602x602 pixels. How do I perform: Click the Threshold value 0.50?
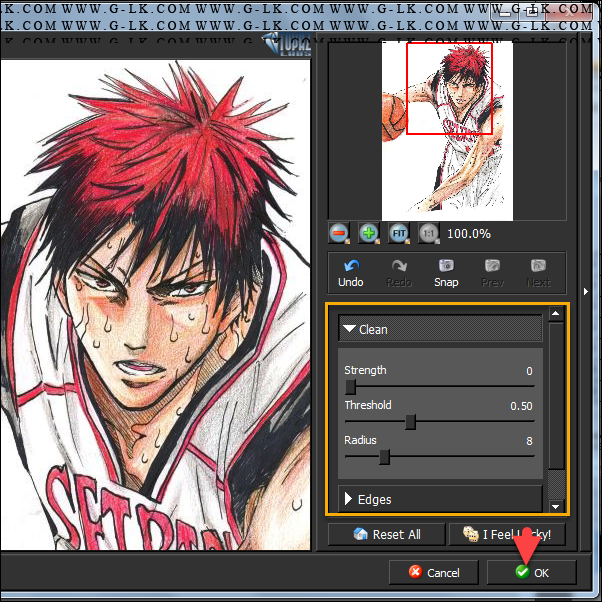point(521,406)
